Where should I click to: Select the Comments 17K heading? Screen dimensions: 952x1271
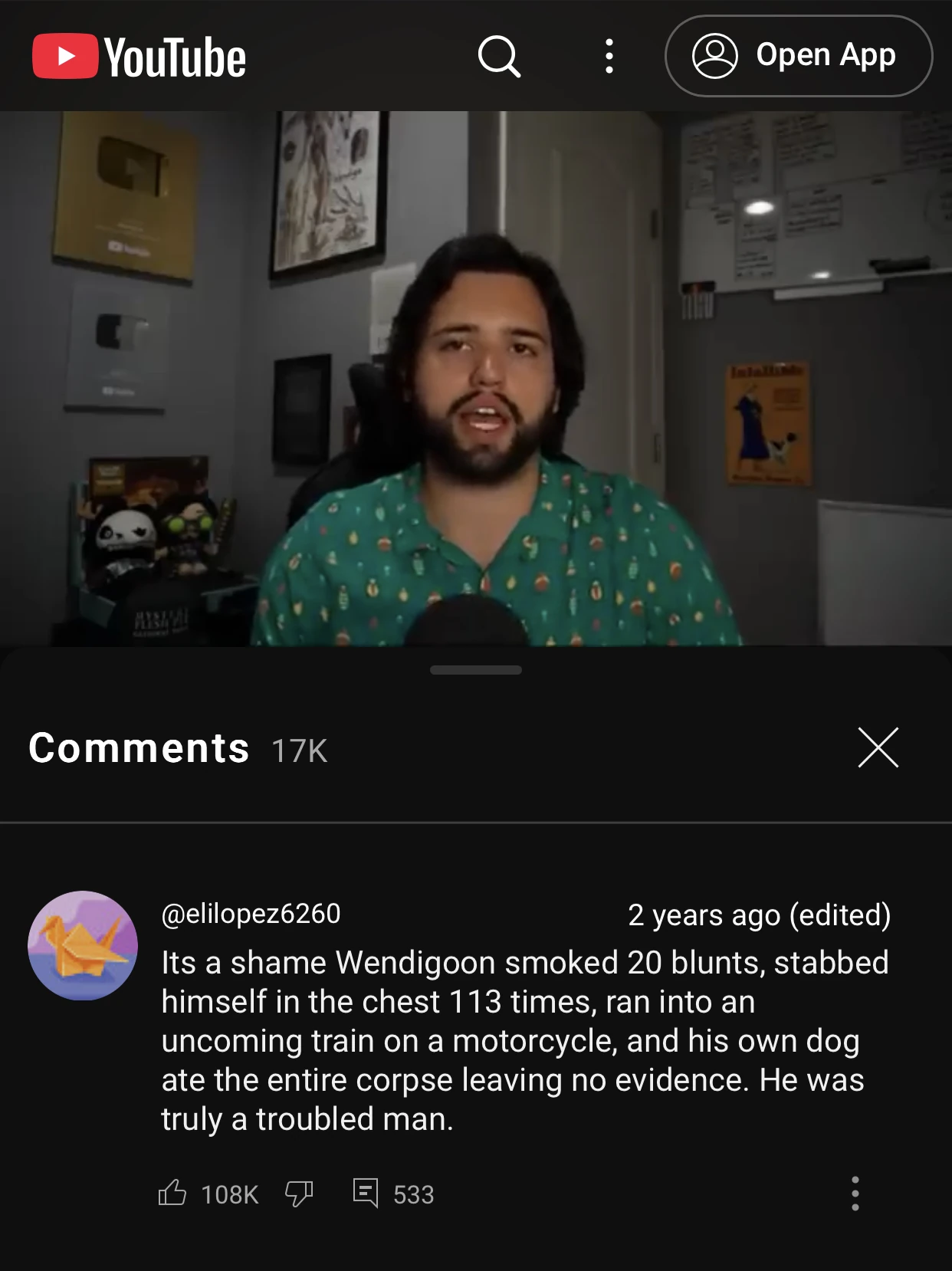coord(178,748)
